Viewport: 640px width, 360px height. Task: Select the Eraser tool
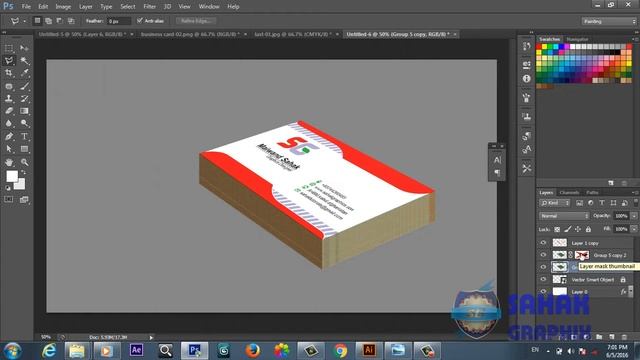[x=9, y=111]
